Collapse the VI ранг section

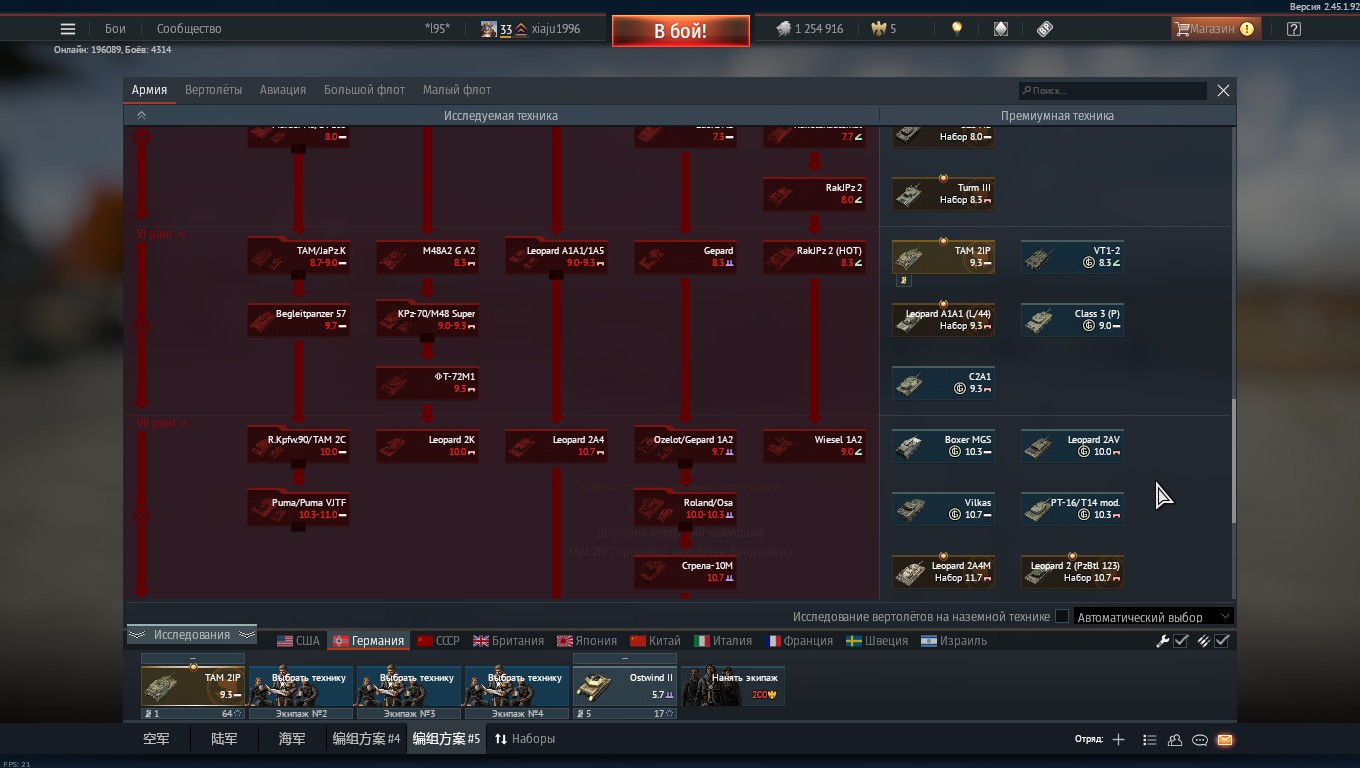click(162, 234)
